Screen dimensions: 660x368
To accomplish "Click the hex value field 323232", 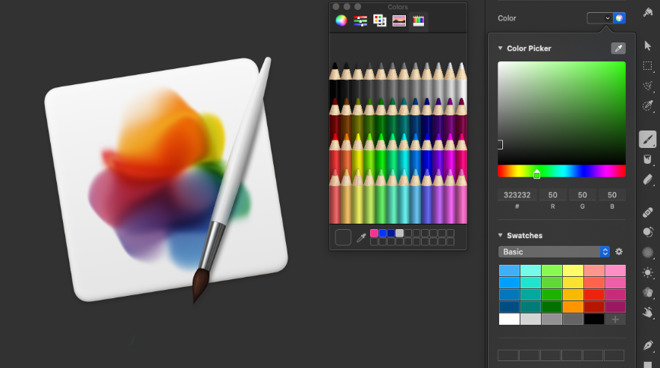I will click(517, 195).
